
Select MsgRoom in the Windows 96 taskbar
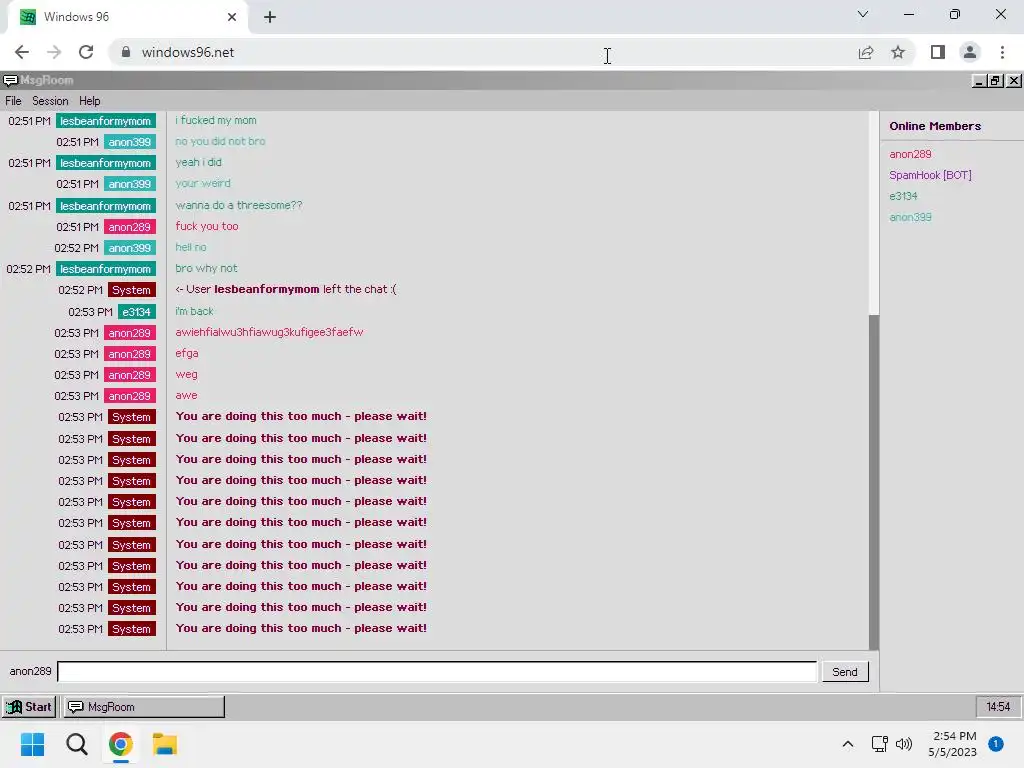click(x=143, y=707)
